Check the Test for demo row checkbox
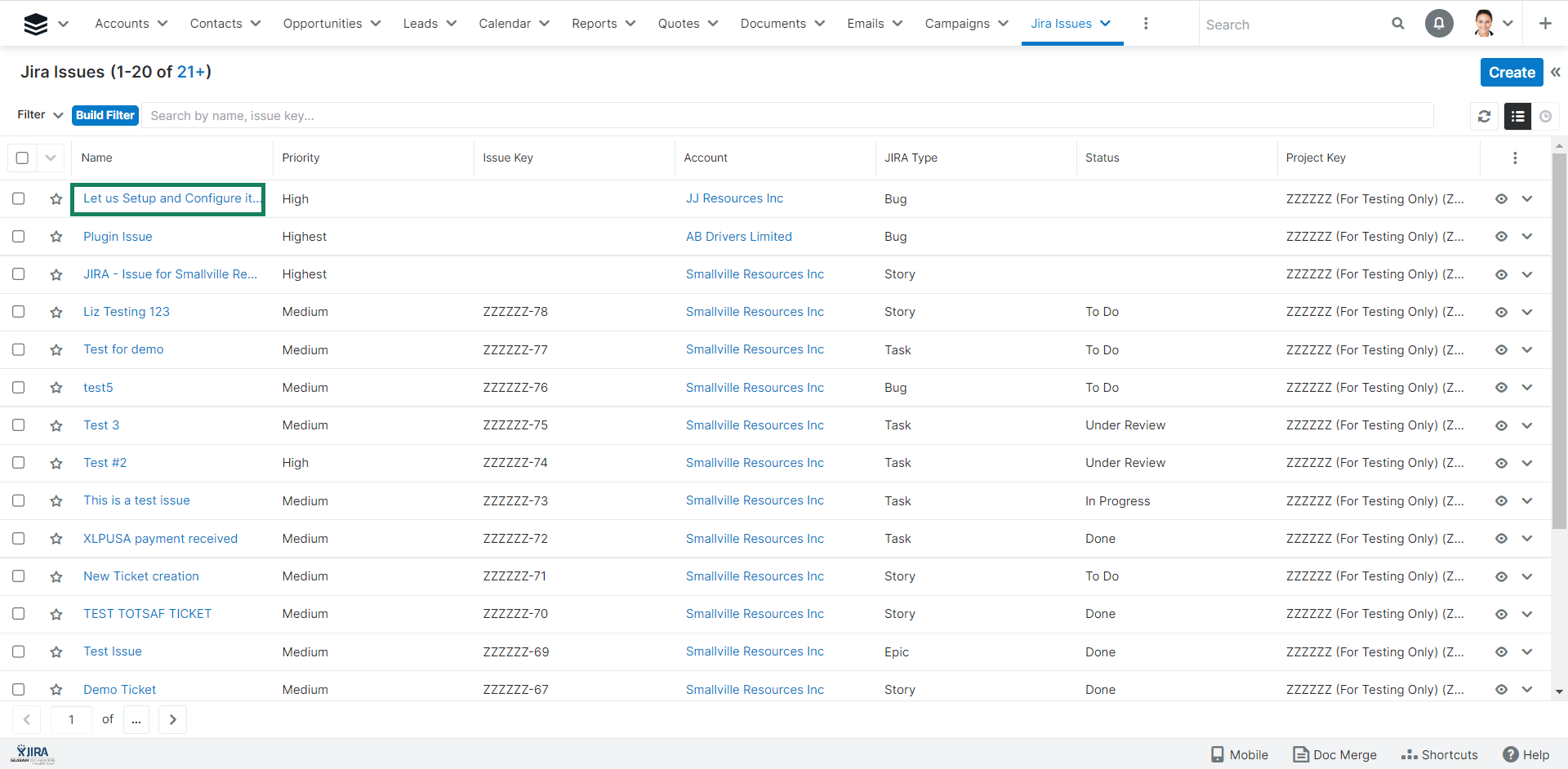Image resolution: width=1568 pixels, height=769 pixels. tap(19, 349)
